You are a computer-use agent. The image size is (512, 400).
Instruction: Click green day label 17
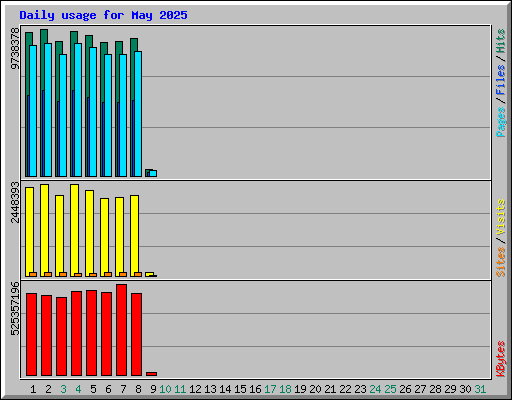[270, 389]
